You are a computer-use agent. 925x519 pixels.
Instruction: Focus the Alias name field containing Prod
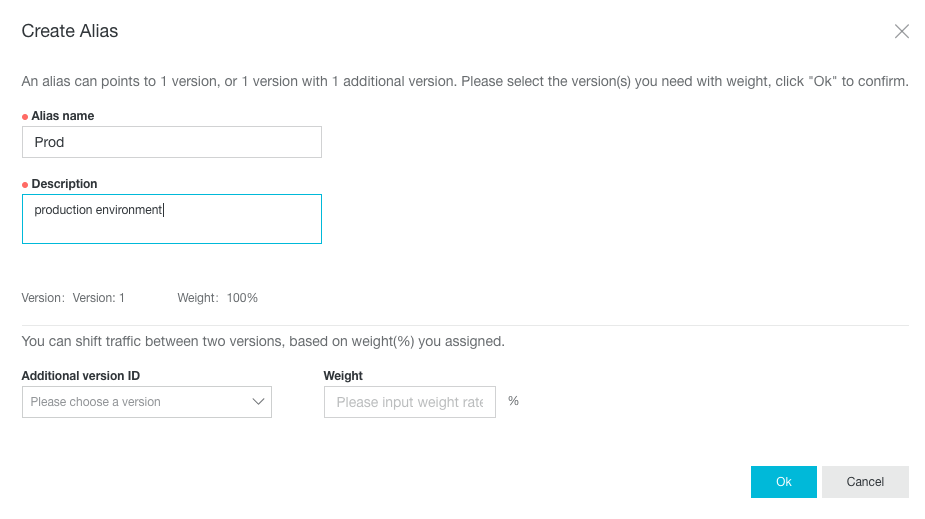point(172,142)
